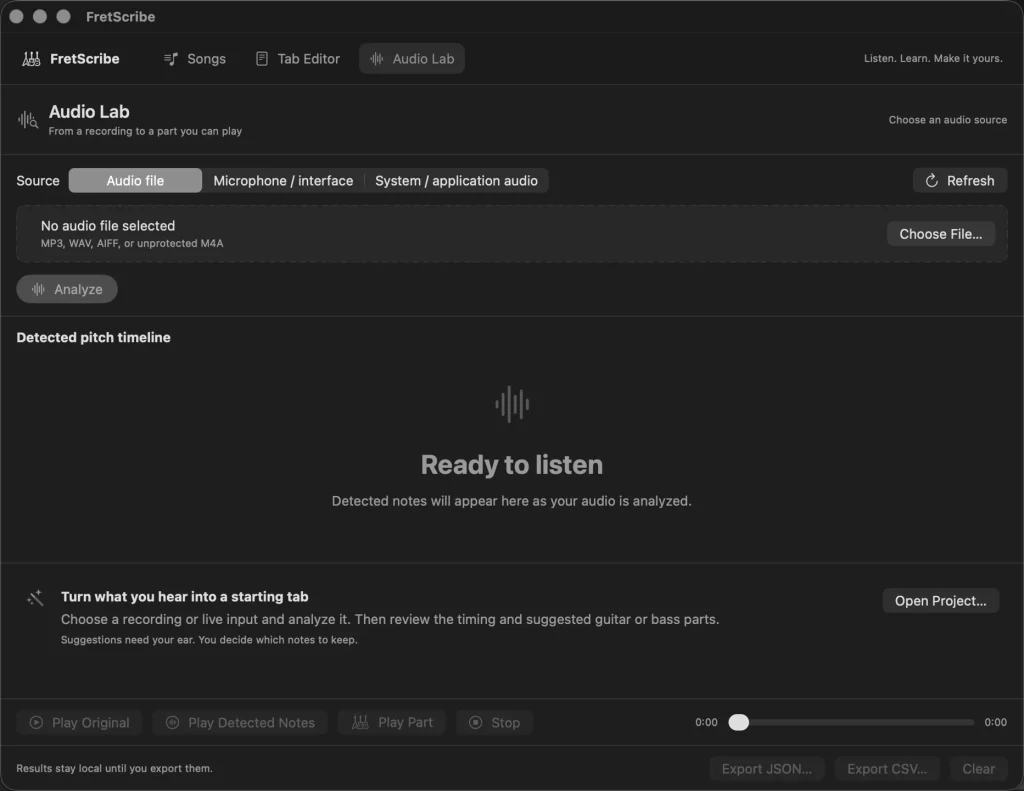The width and height of the screenshot is (1024, 791).
Task: Start Play Original playback
Action: 79,722
